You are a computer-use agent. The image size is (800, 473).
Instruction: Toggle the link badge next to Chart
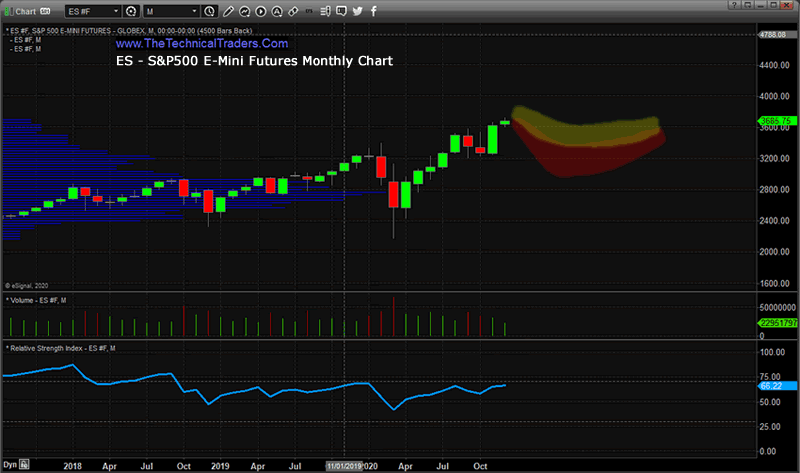pos(45,11)
